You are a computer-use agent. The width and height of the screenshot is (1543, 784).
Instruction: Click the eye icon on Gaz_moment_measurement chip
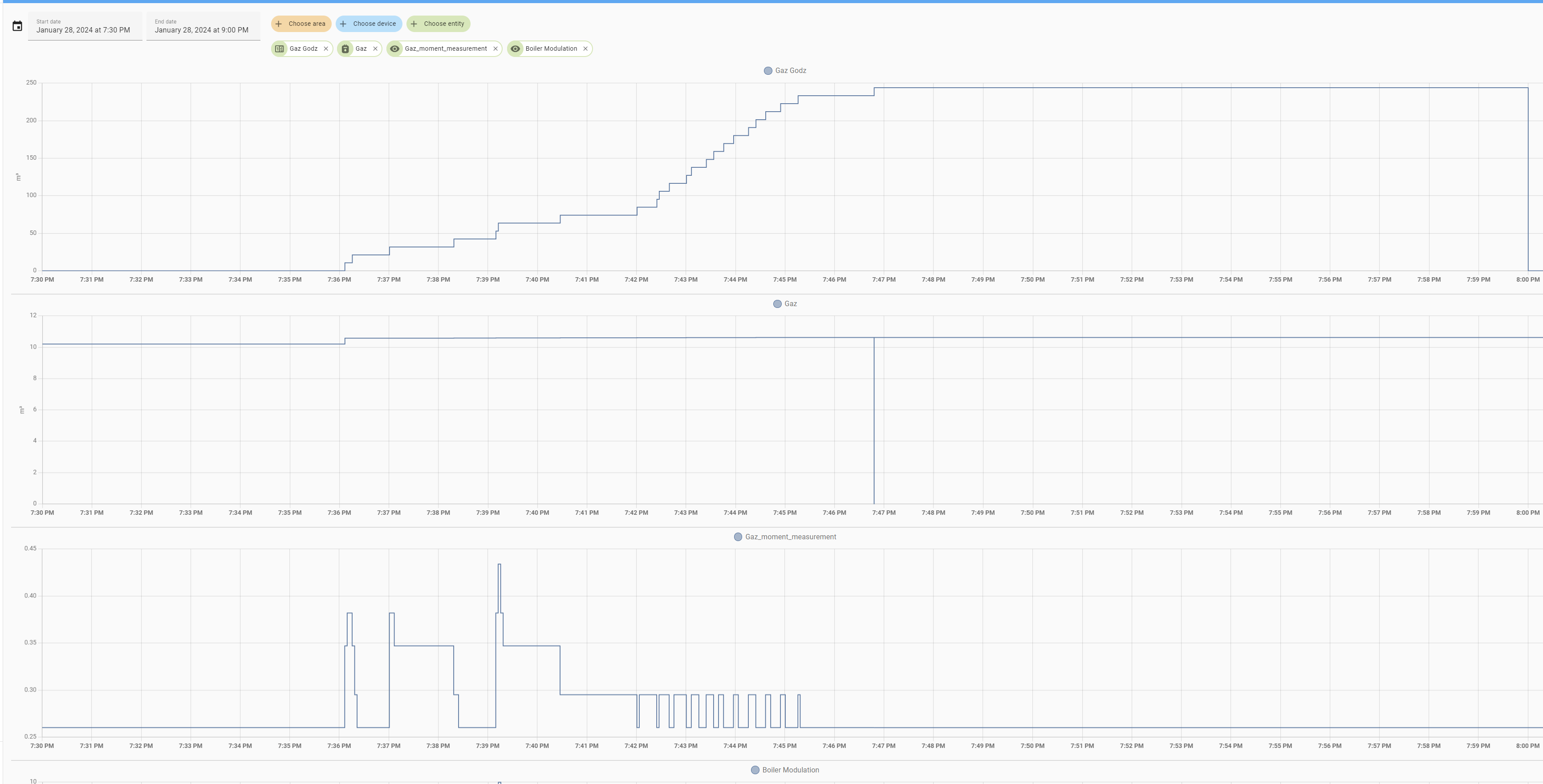(x=395, y=48)
